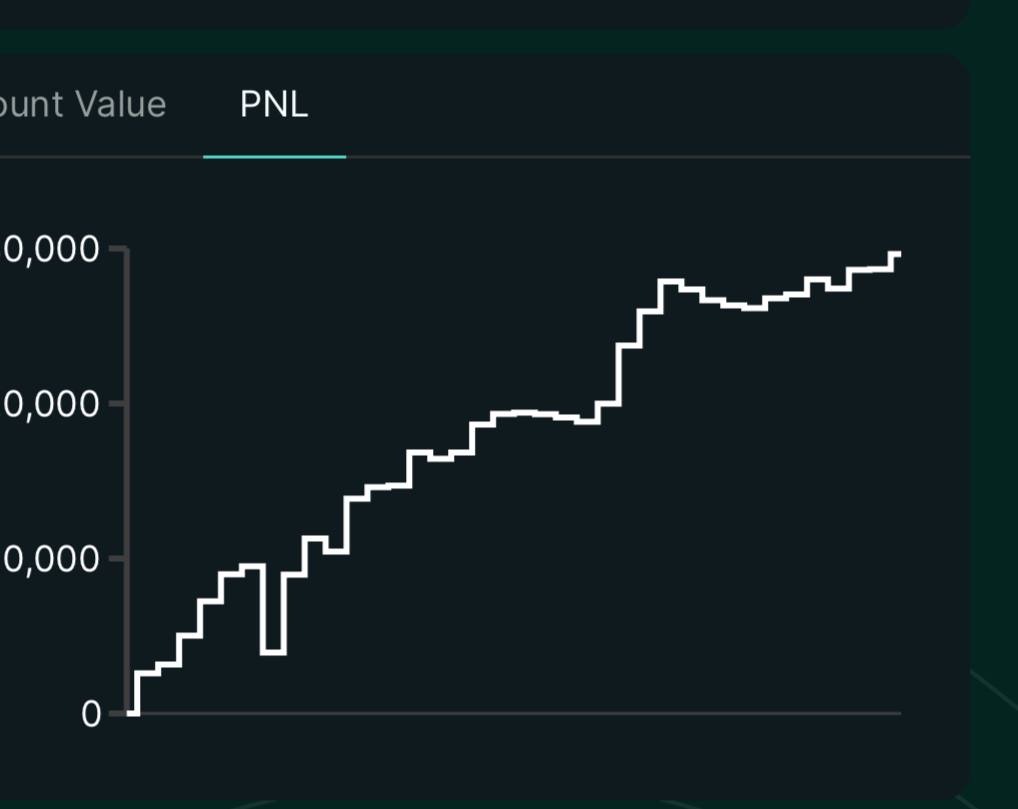Image resolution: width=1018 pixels, height=809 pixels.
Task: Switch to the PNL tab
Action: pos(274,104)
